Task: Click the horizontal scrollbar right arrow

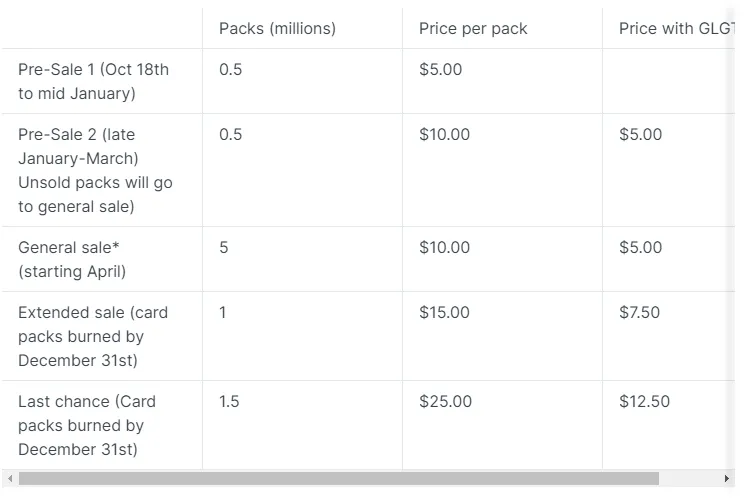Action: coord(727,479)
